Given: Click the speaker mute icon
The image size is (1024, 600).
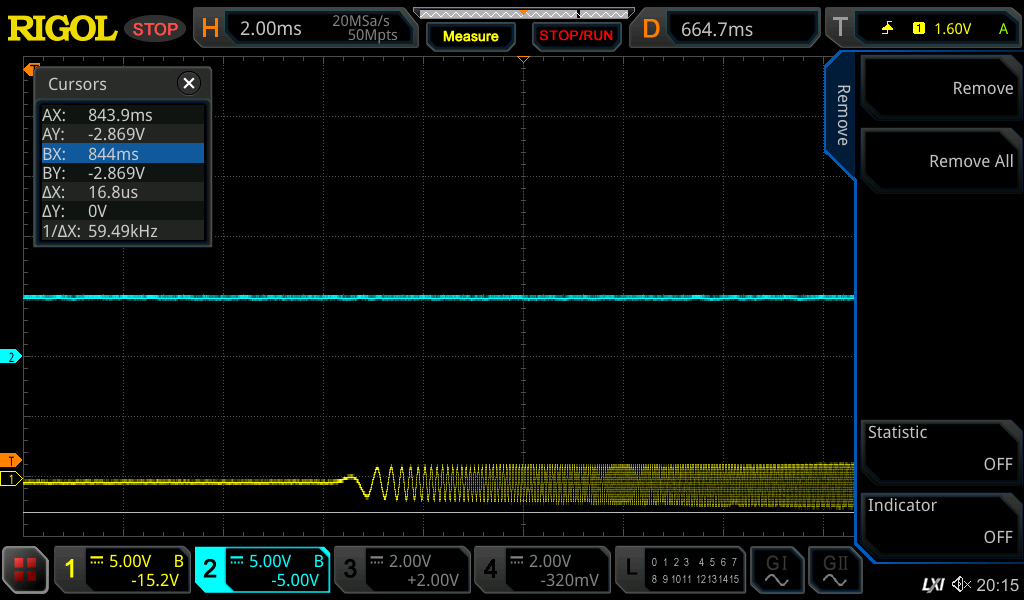Looking at the screenshot, I should [x=961, y=584].
